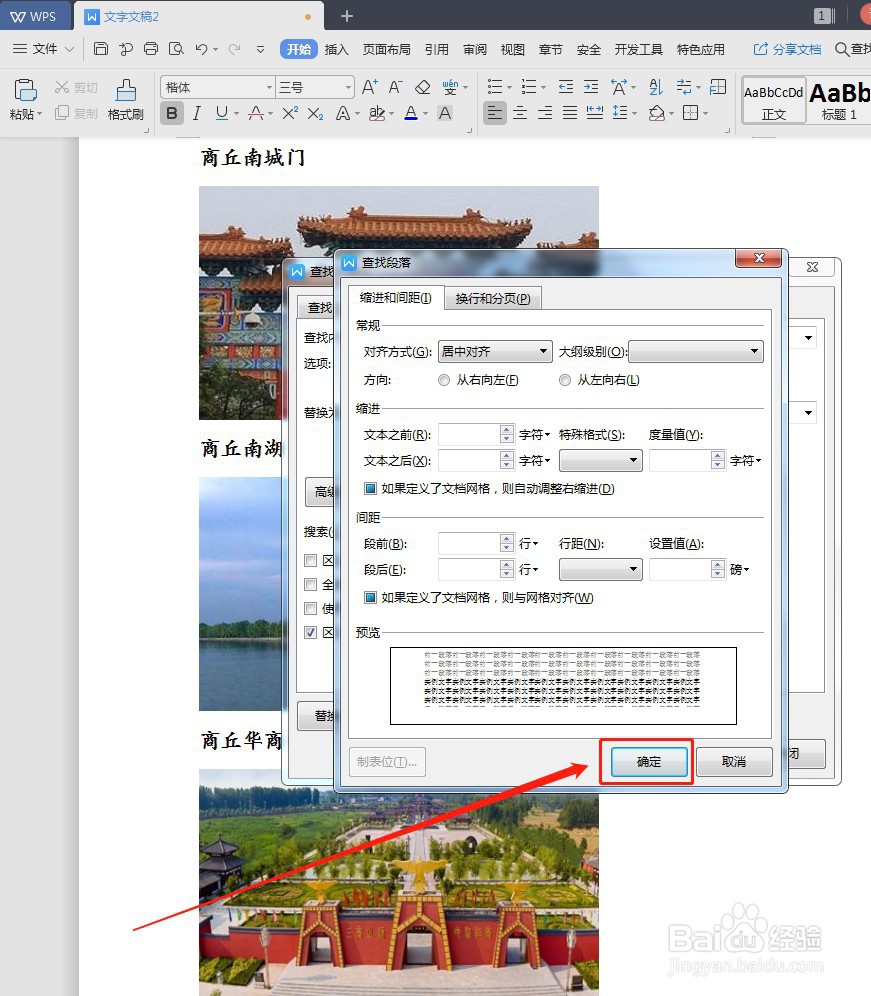Click new tab plus button
Screen dimensions: 871x996
click(x=347, y=16)
